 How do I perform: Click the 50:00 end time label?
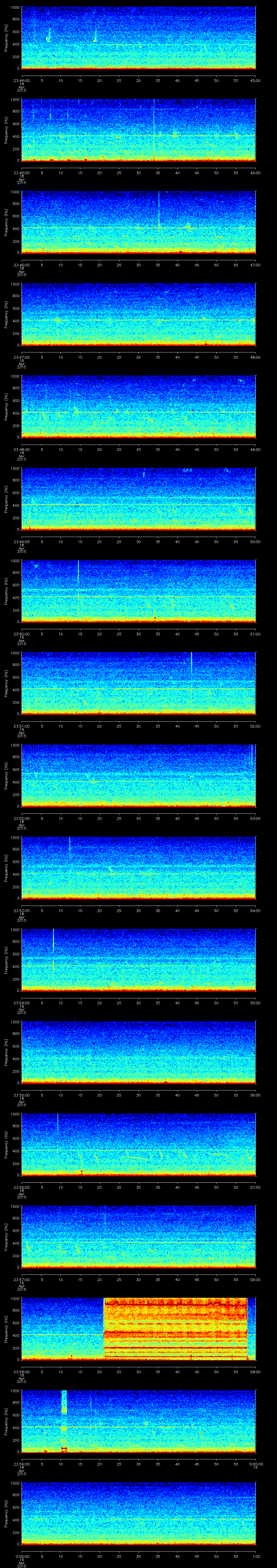[x=256, y=542]
